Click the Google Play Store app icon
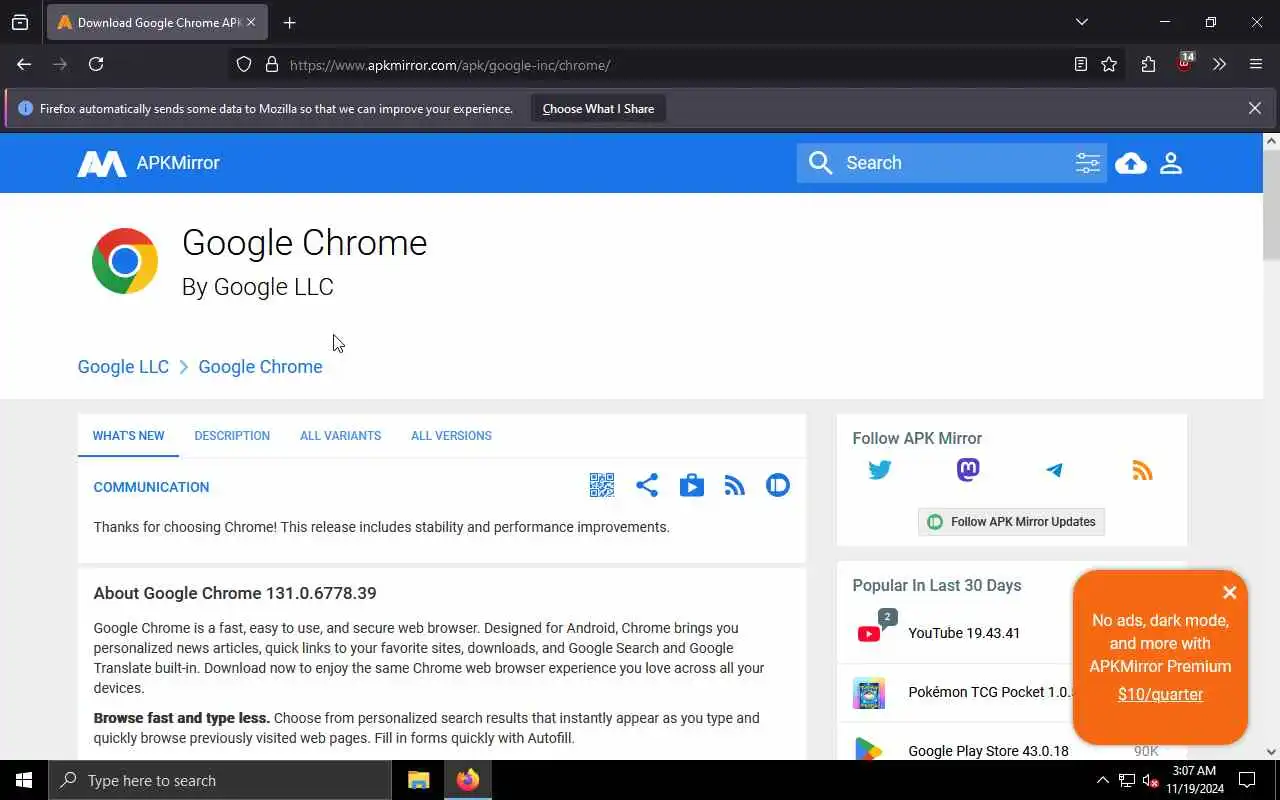Screen dimensions: 1280x800 tap(869, 749)
